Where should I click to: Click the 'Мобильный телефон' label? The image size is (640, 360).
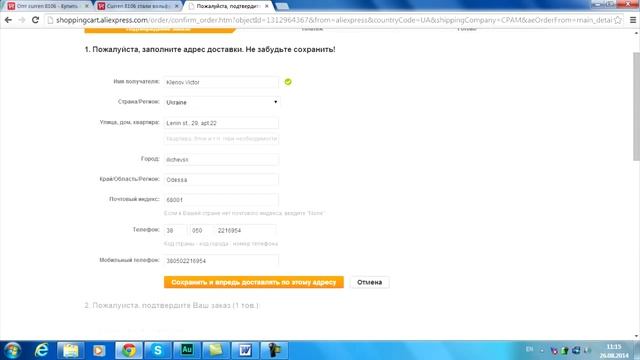pos(129,260)
